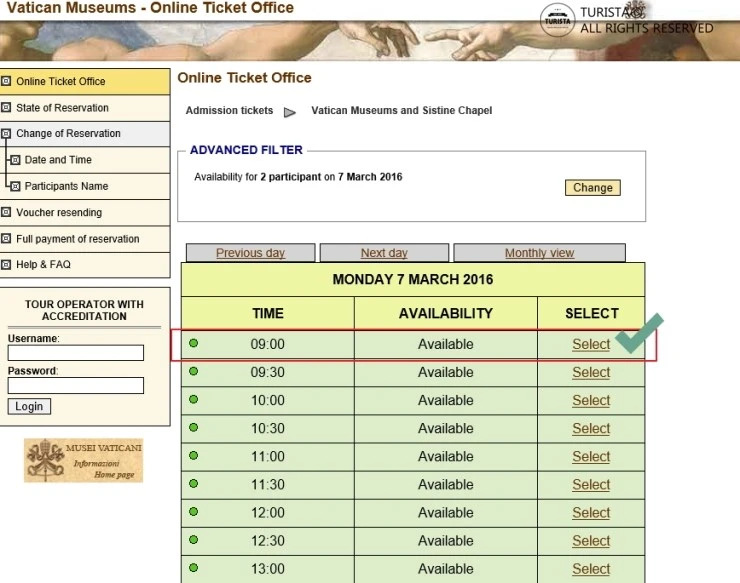Open Voucher resending menu item
The height and width of the screenshot is (583, 740).
[85, 212]
